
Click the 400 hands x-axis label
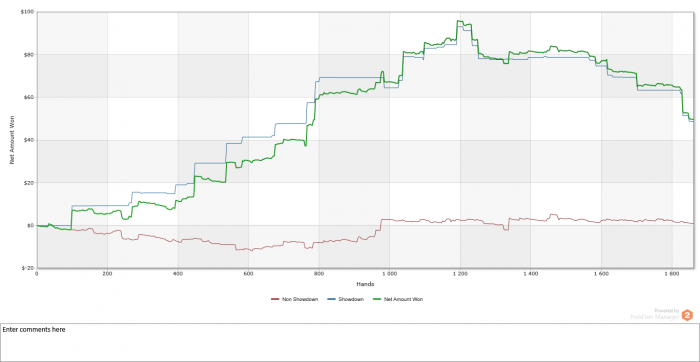[x=178, y=274]
